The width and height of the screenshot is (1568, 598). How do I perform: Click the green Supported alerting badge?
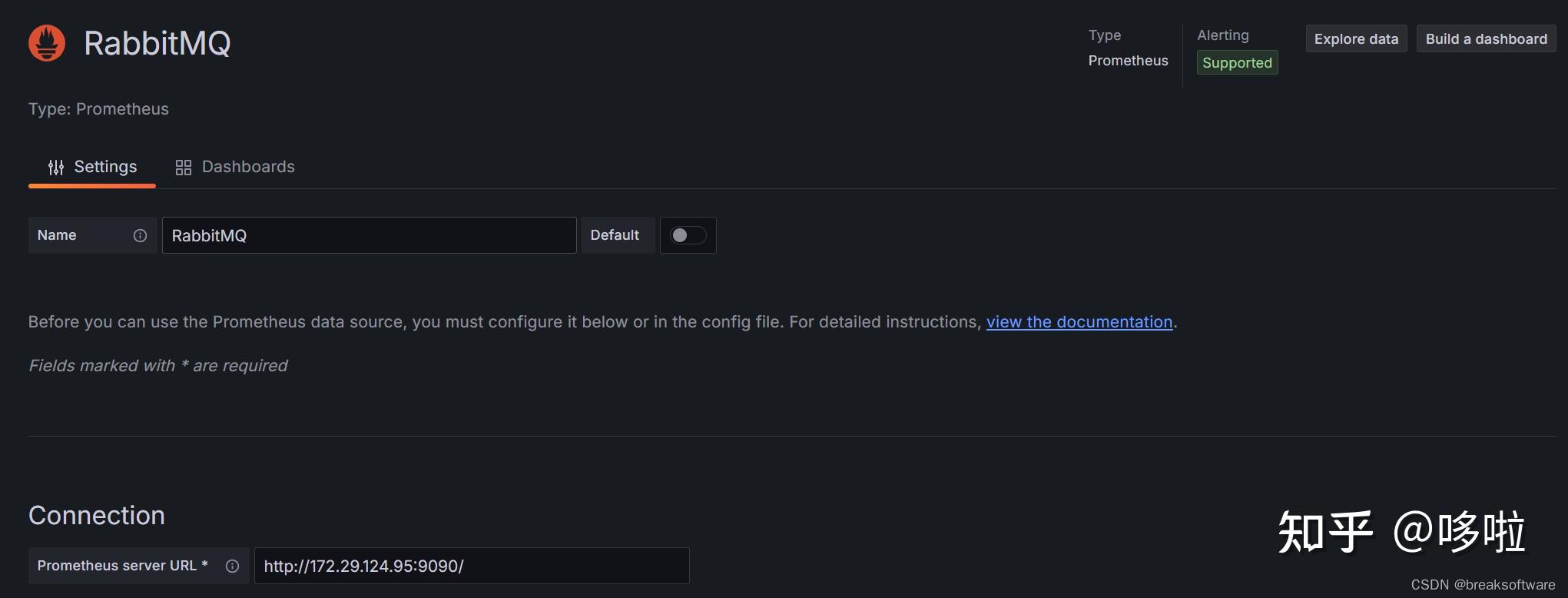coord(1237,63)
